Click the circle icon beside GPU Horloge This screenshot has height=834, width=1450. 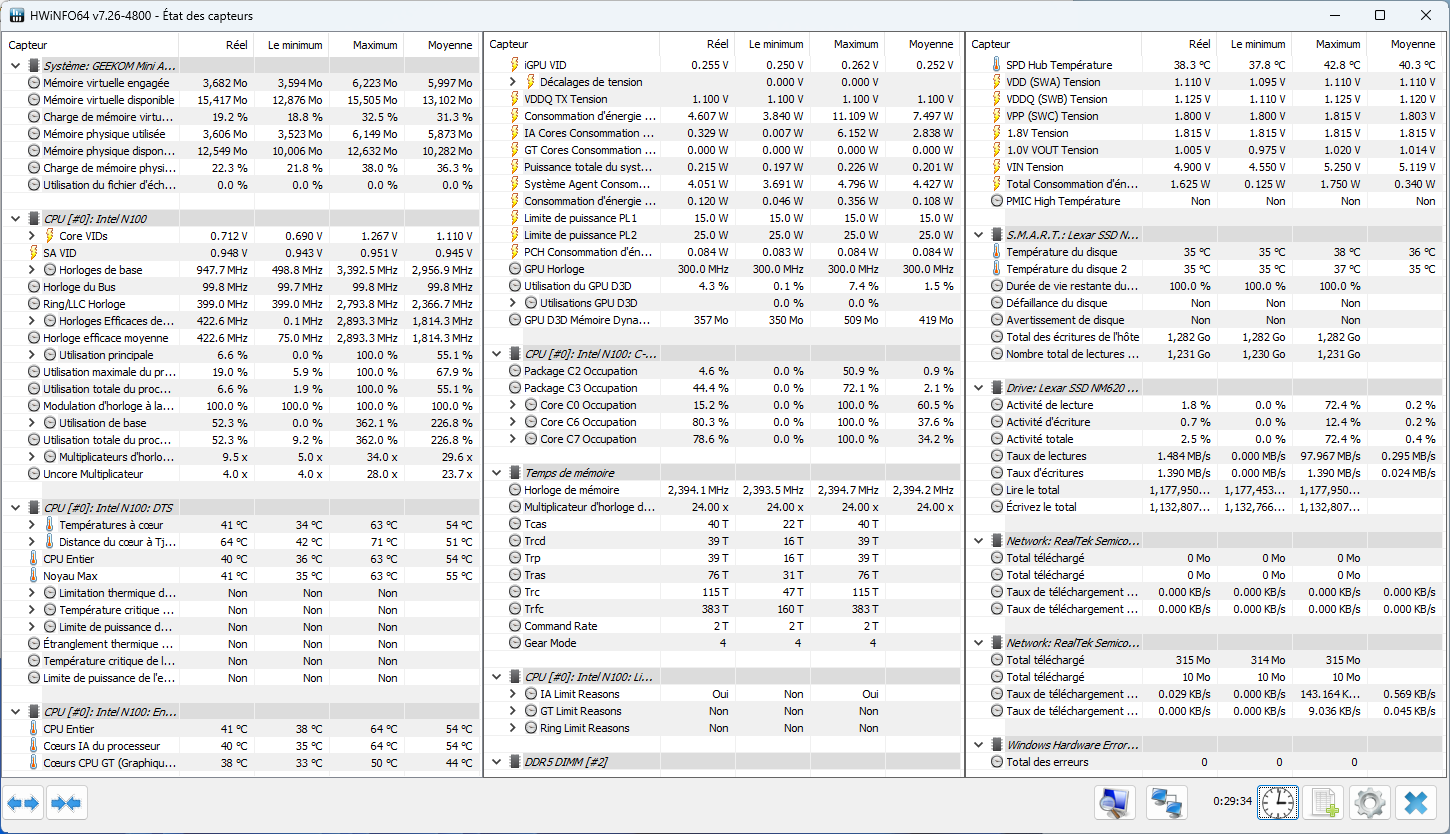click(x=514, y=269)
